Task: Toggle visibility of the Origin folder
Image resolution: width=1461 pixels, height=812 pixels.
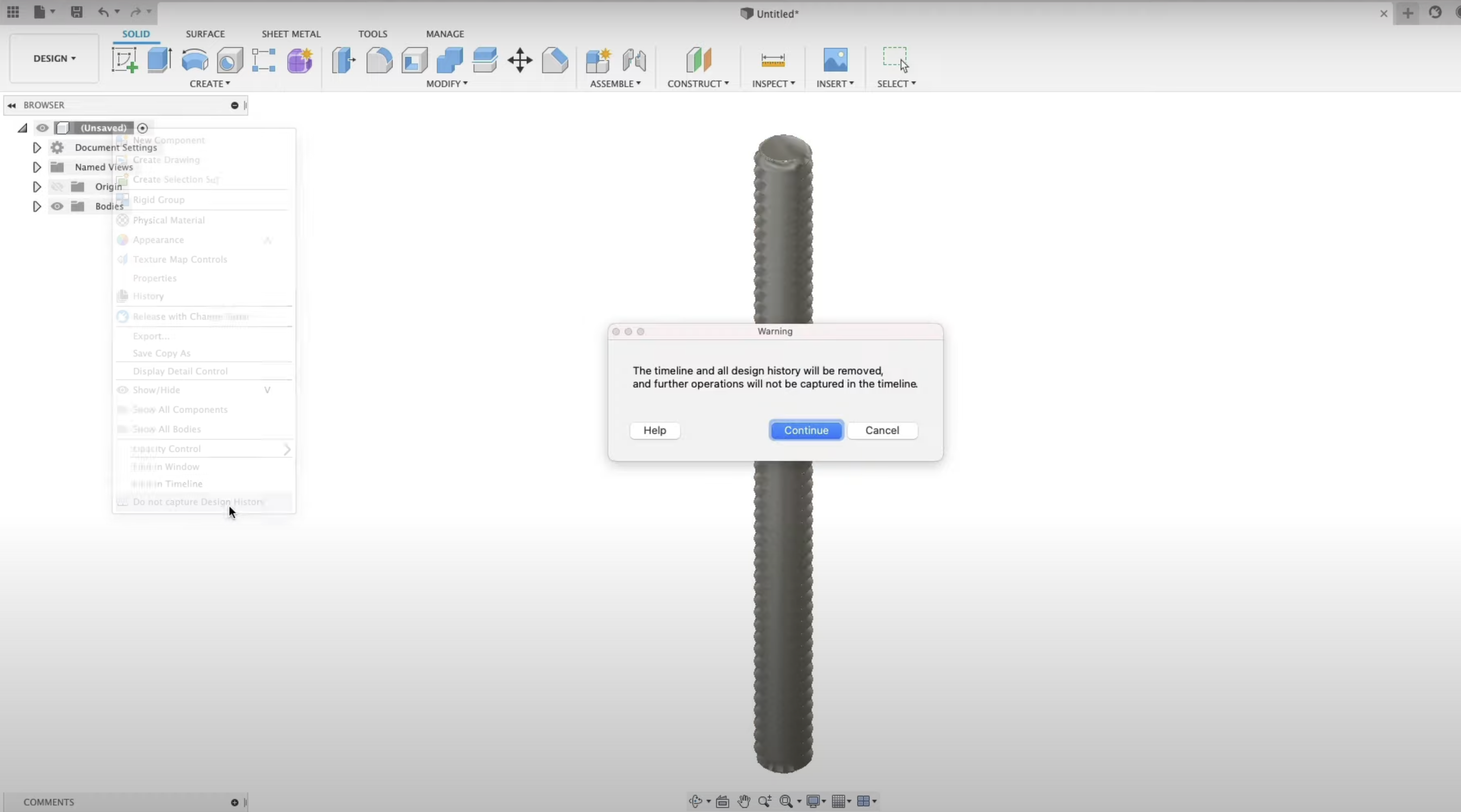Action: (x=57, y=187)
